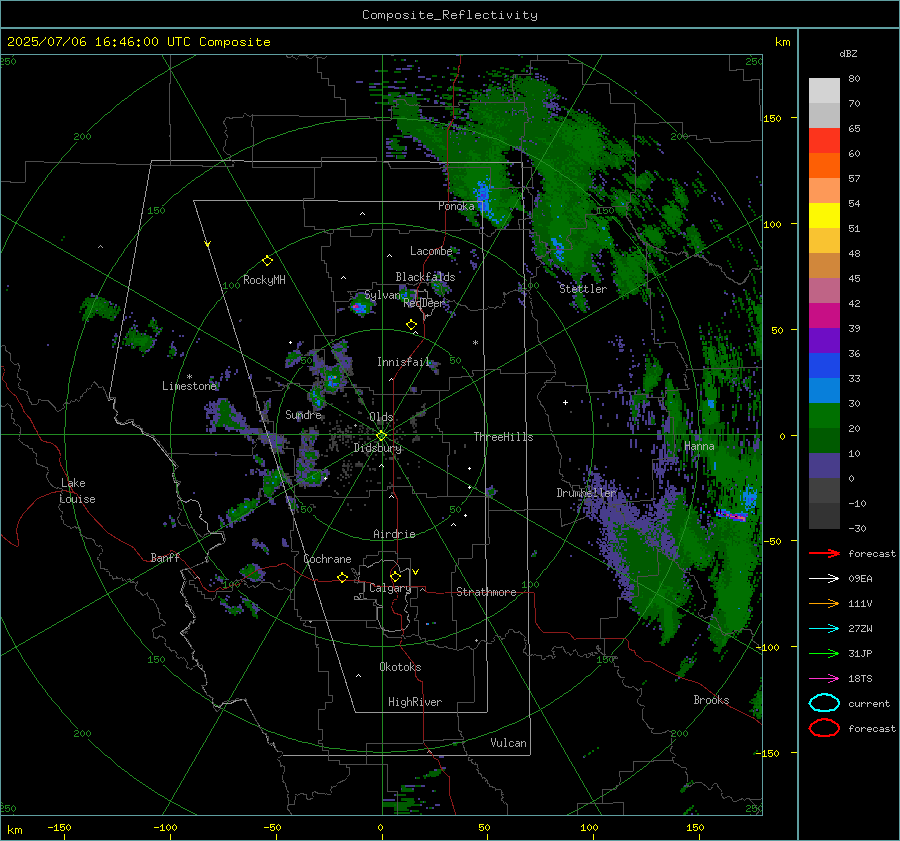Click the Vulcan town label
The width and height of the screenshot is (900, 841).
point(508,743)
